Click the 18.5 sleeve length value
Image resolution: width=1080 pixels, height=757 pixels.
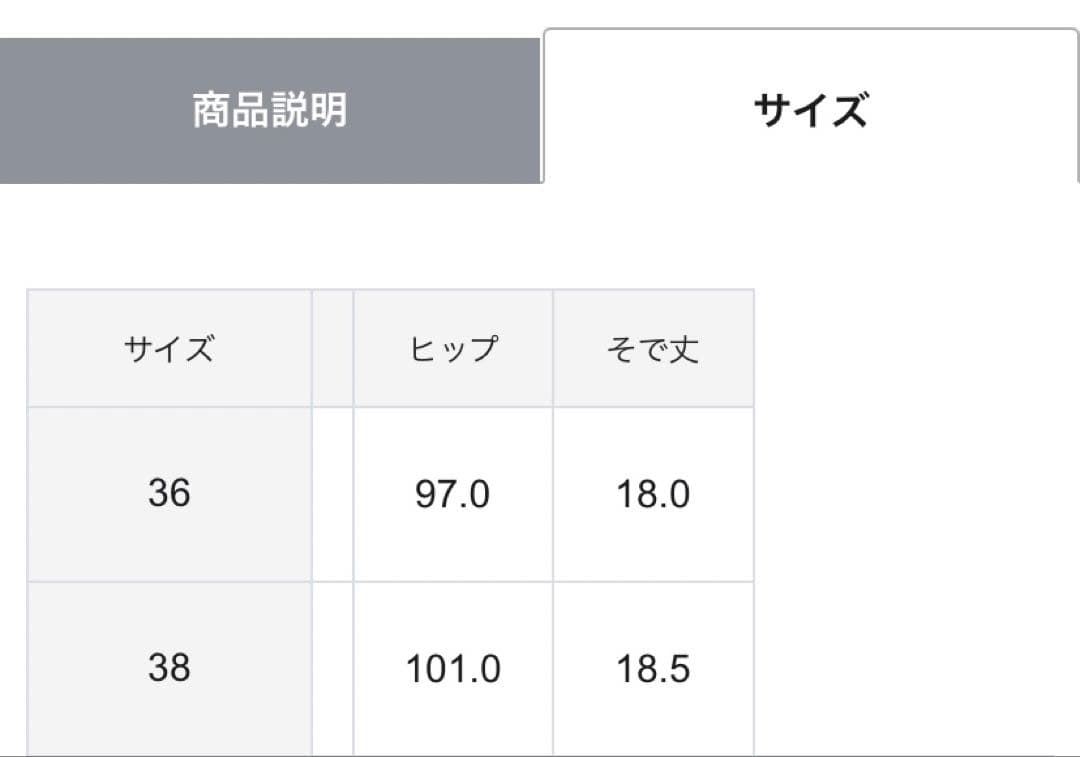tap(653, 668)
